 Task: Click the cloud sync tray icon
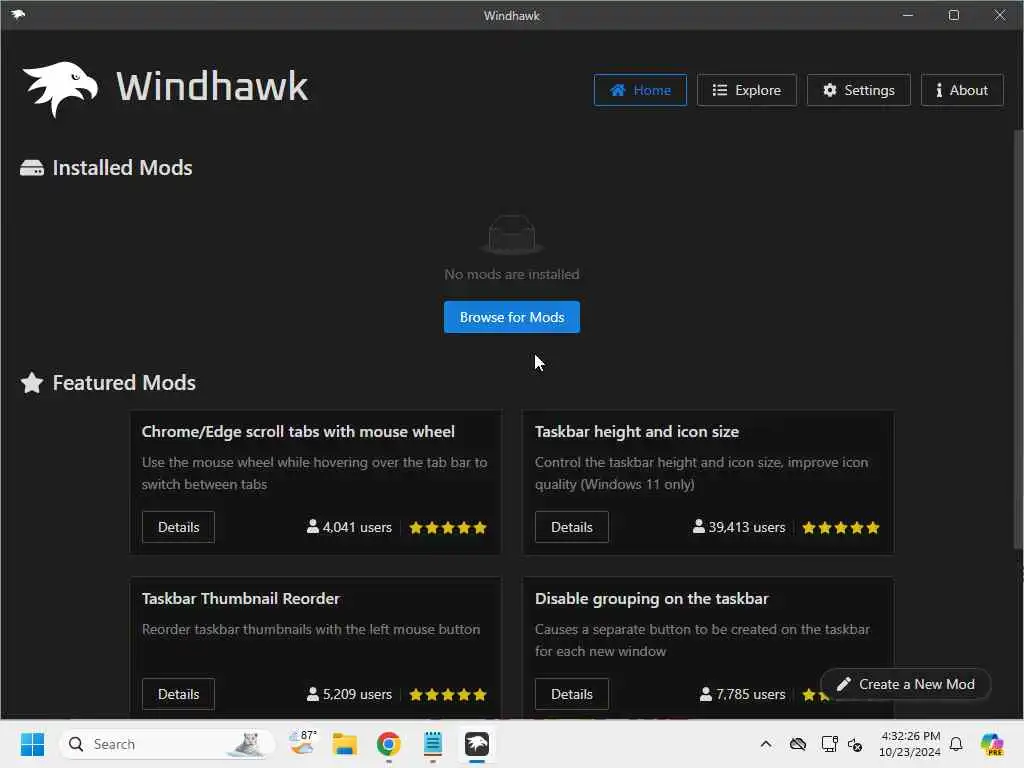[797, 744]
